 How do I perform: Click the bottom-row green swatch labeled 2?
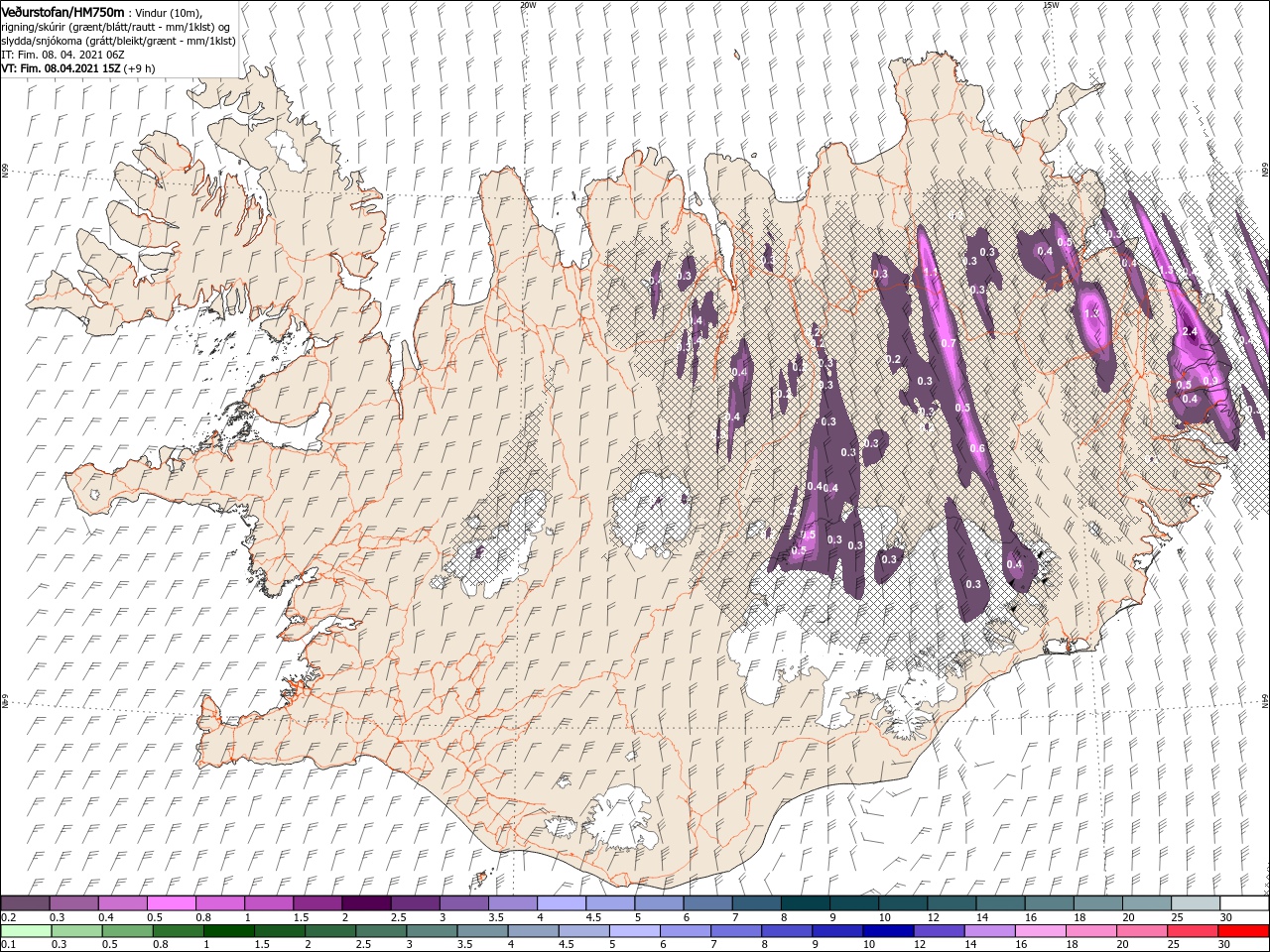click(x=330, y=931)
